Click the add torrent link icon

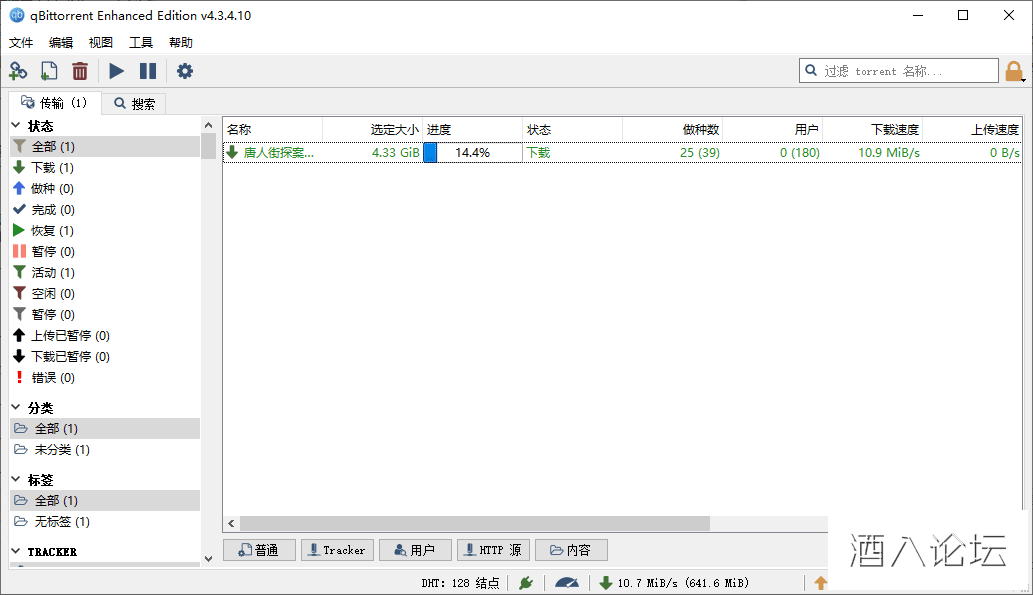pos(18,71)
